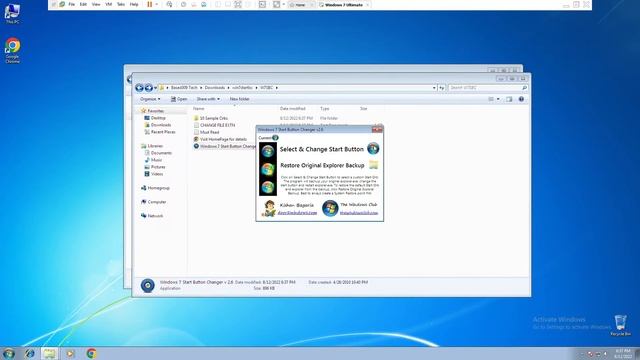Click Open in the Explorer toolbar

point(179,99)
